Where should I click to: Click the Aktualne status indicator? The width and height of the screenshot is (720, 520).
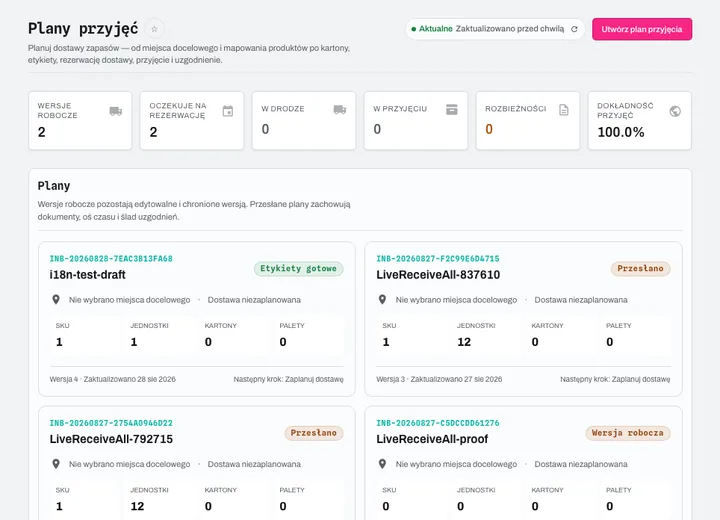point(432,29)
